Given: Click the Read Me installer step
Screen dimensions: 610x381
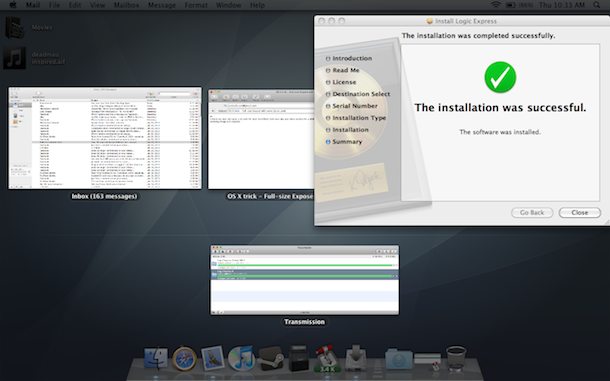Looking at the screenshot, I should [x=345, y=70].
